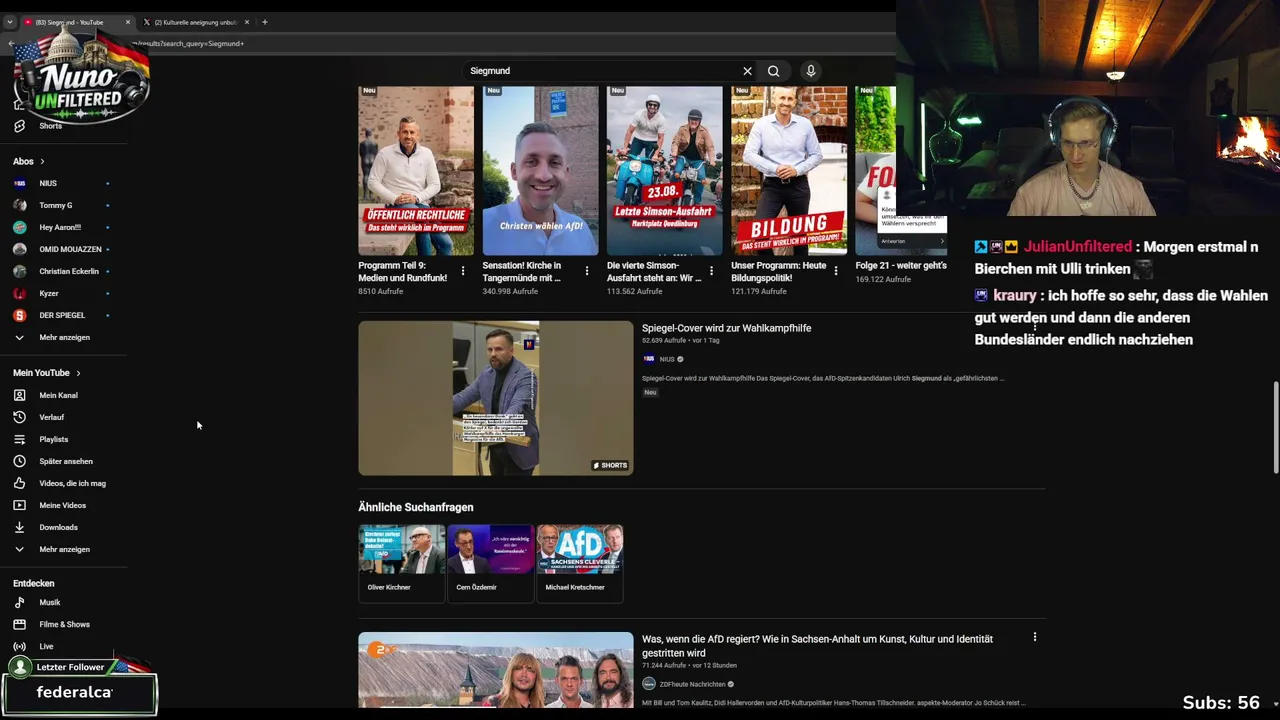Click the page's vertical scrollbar thumb

pos(1275,428)
